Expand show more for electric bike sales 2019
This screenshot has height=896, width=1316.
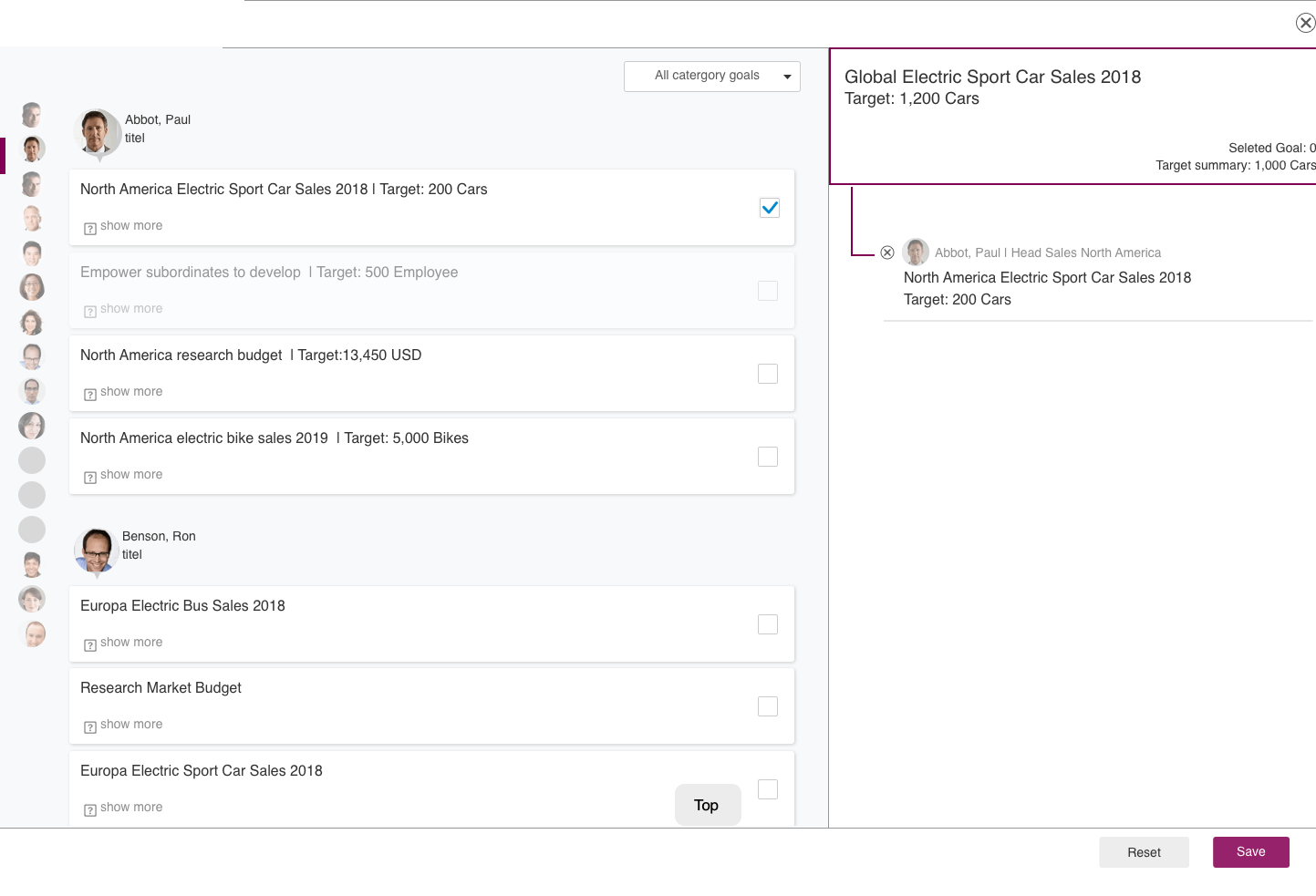(131, 475)
